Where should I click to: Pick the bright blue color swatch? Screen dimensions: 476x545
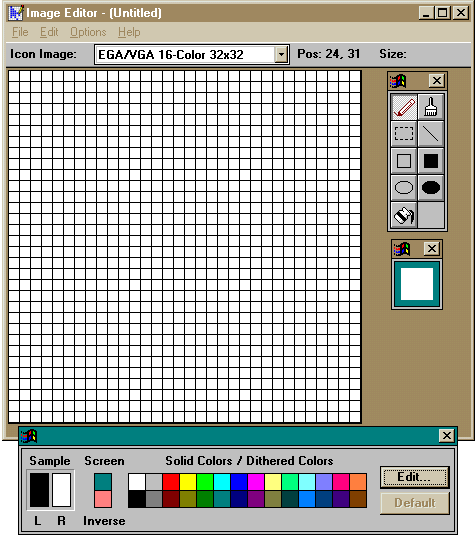239,482
